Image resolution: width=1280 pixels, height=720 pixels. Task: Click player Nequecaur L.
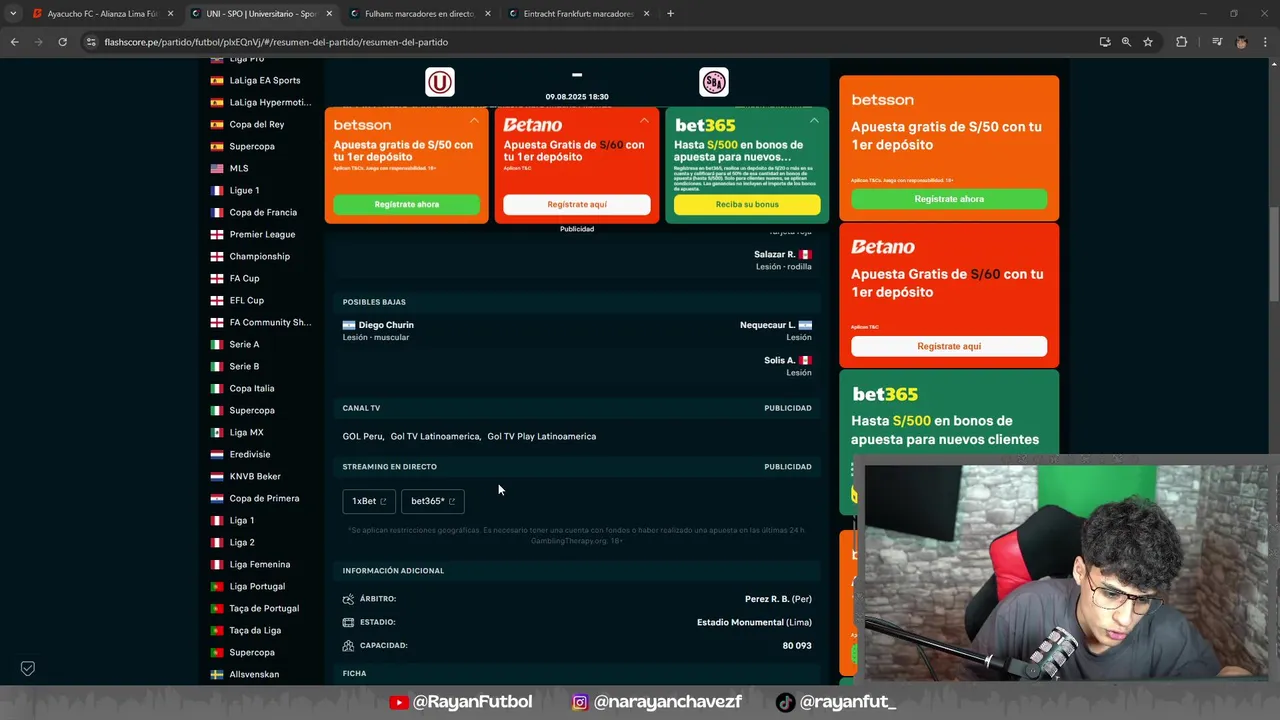click(x=767, y=325)
